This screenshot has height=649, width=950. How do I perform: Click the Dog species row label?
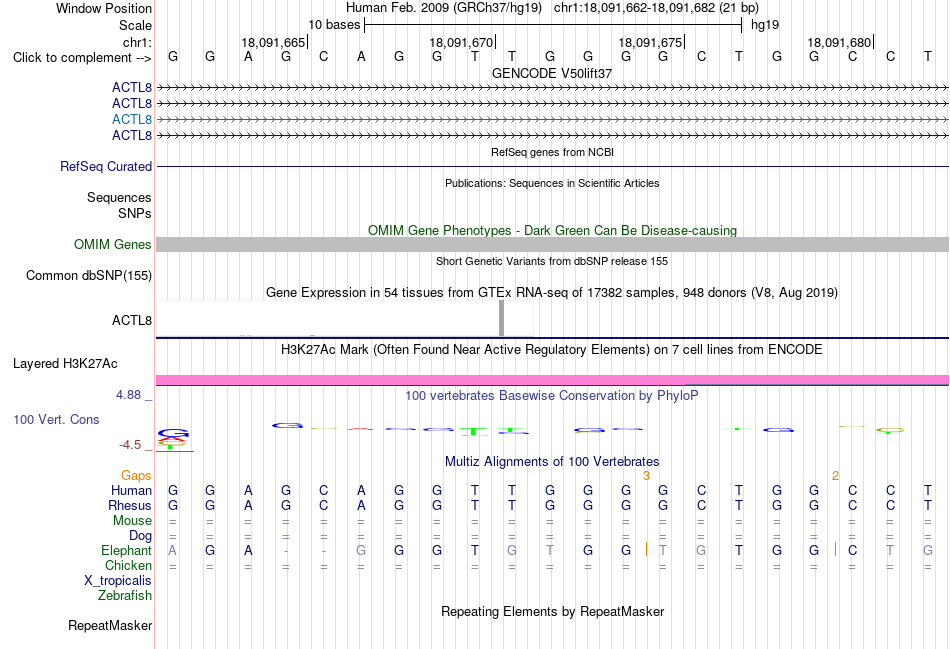coord(140,536)
